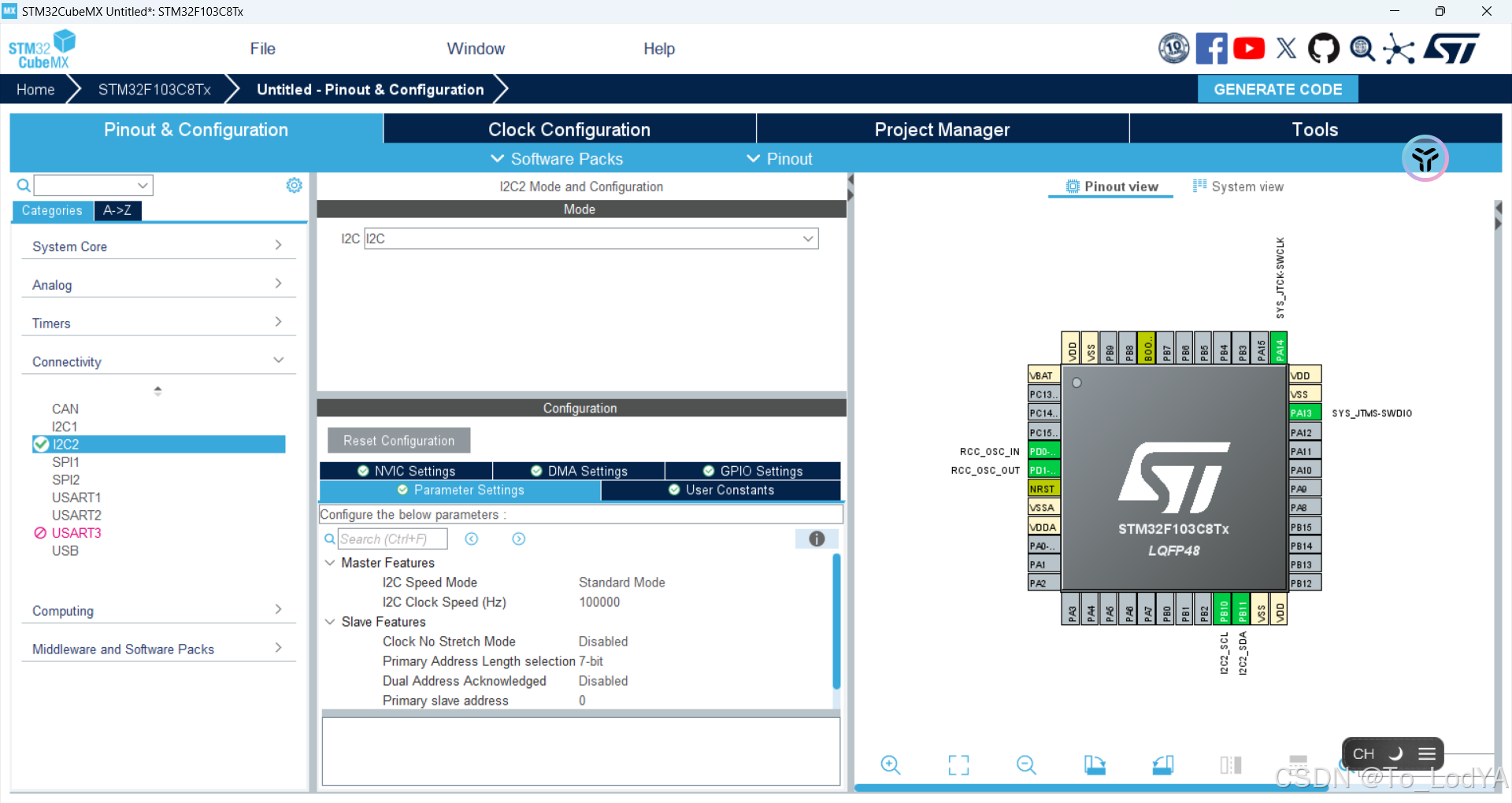Open the DMA Settings tab

pos(579,471)
